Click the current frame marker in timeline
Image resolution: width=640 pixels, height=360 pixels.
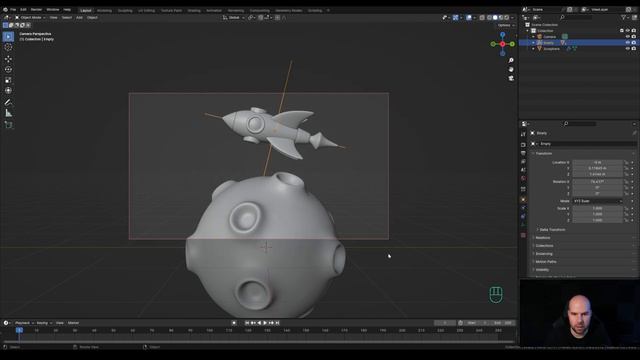[x=19, y=330]
